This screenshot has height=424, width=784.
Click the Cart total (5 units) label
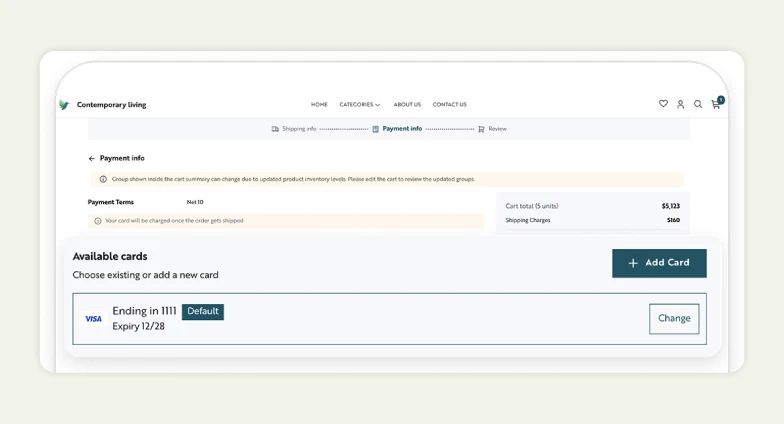[532, 206]
